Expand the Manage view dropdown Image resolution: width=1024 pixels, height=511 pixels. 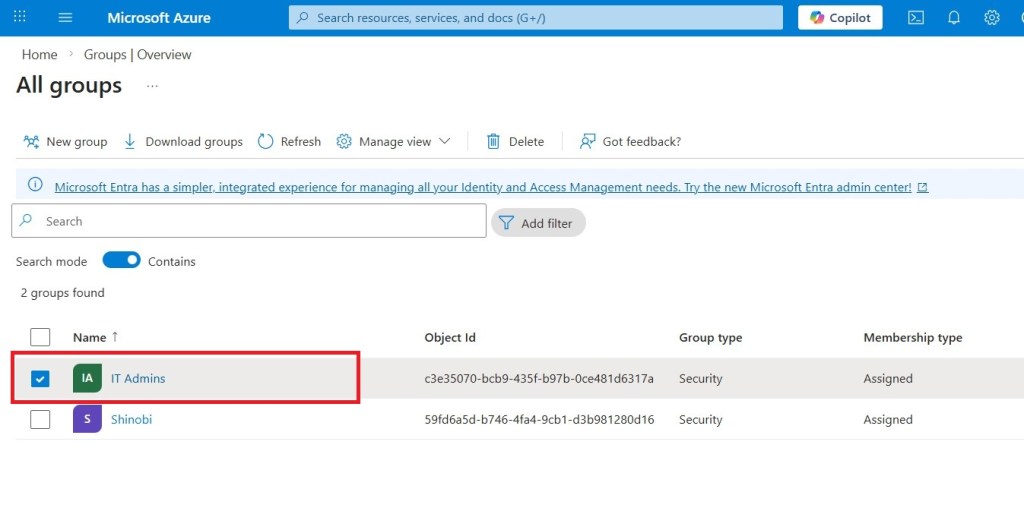(394, 141)
